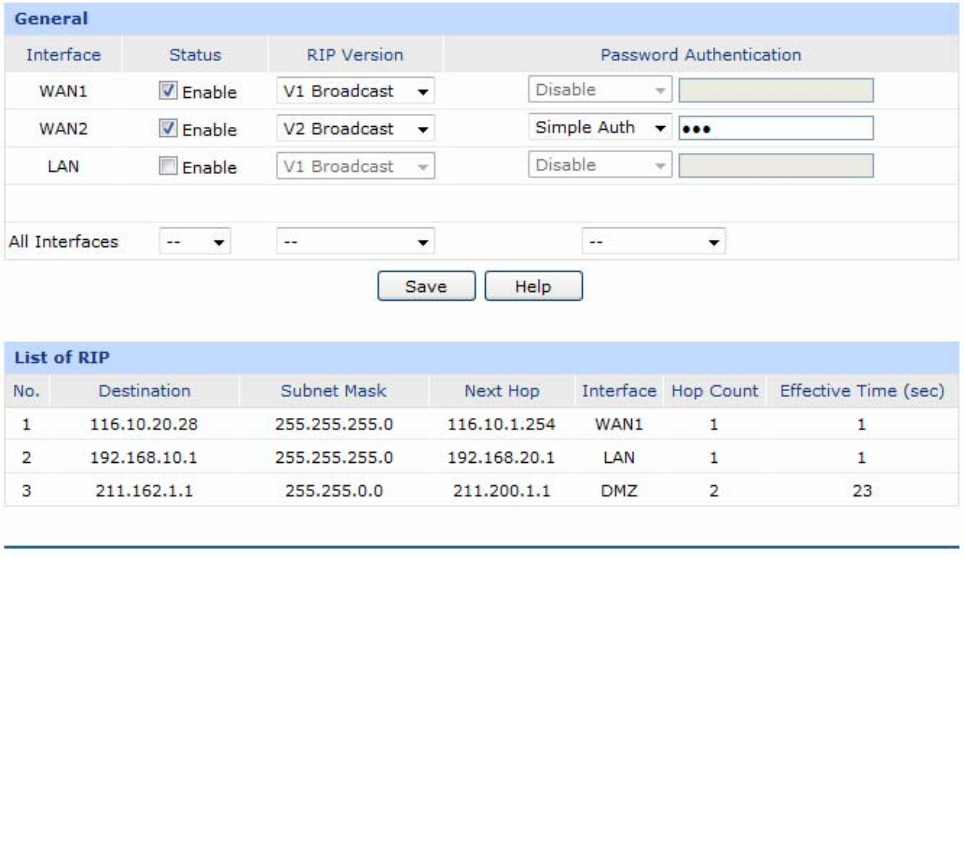Open WAN2 RIP Version dropdown

point(354,129)
